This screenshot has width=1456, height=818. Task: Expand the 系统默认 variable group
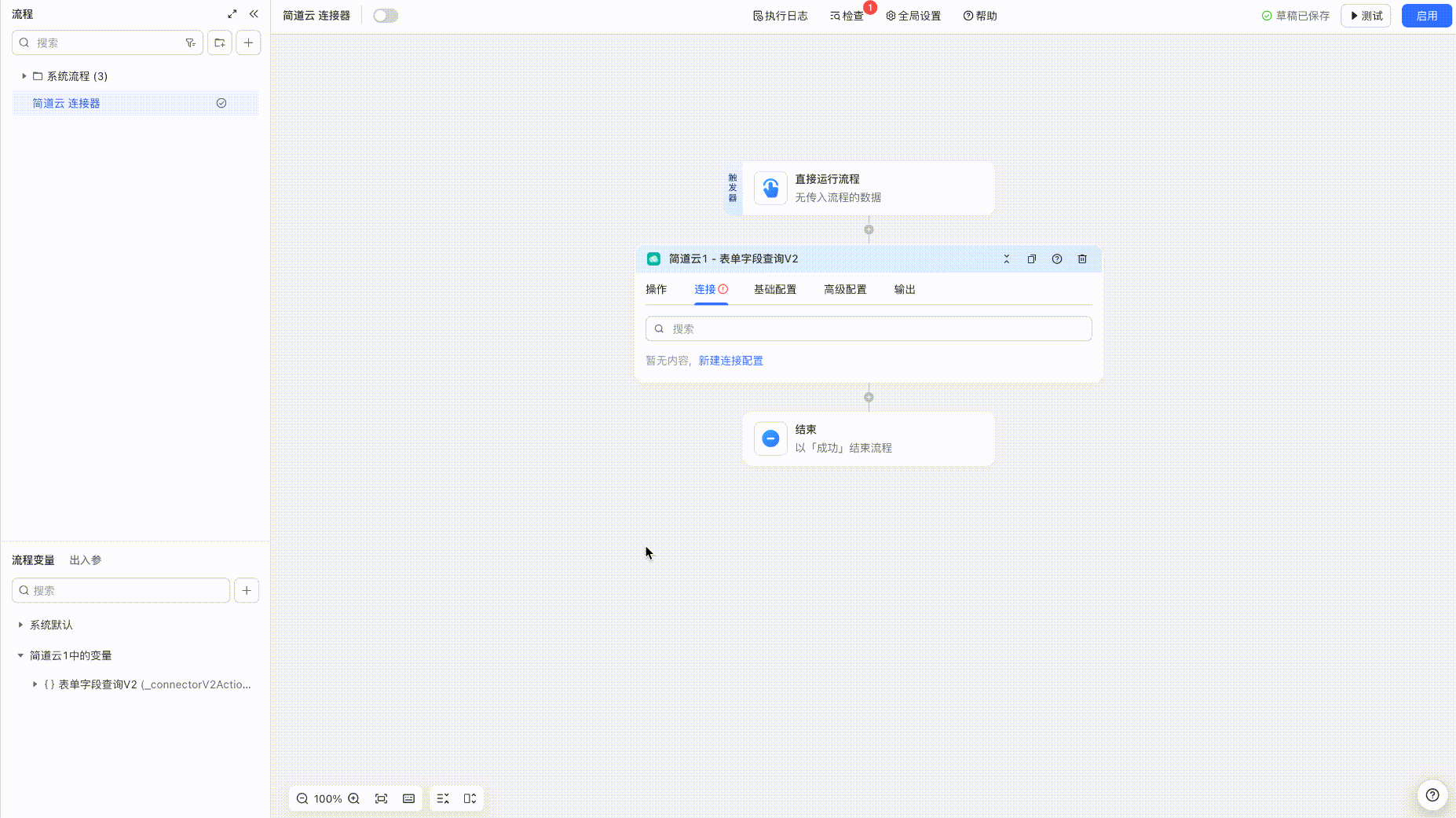(20, 625)
